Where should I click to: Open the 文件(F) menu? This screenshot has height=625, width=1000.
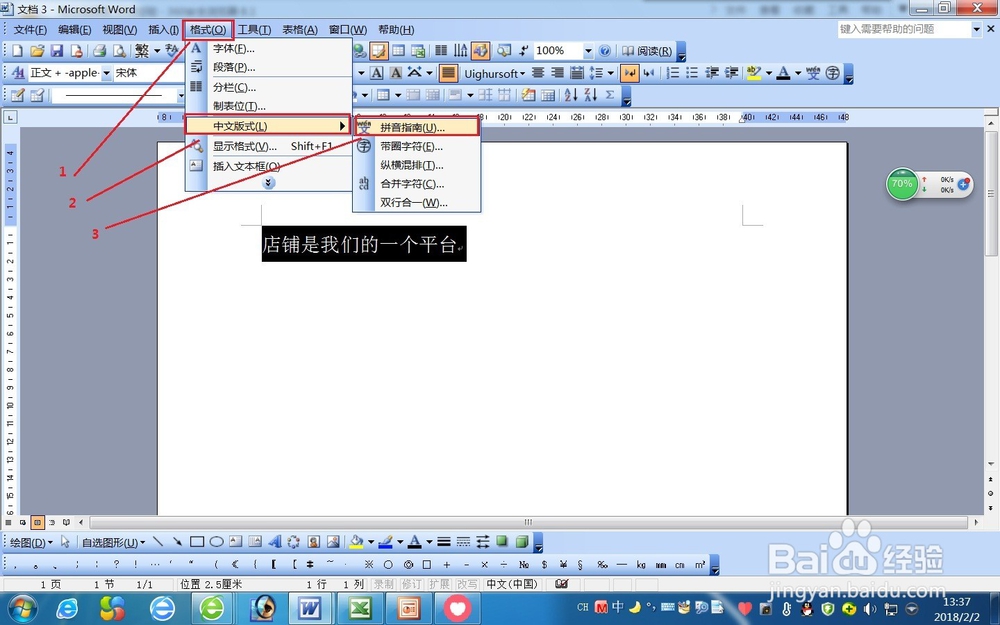(30, 30)
